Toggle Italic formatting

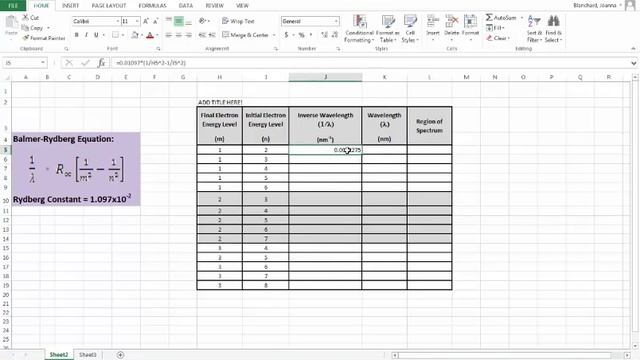coord(86,35)
